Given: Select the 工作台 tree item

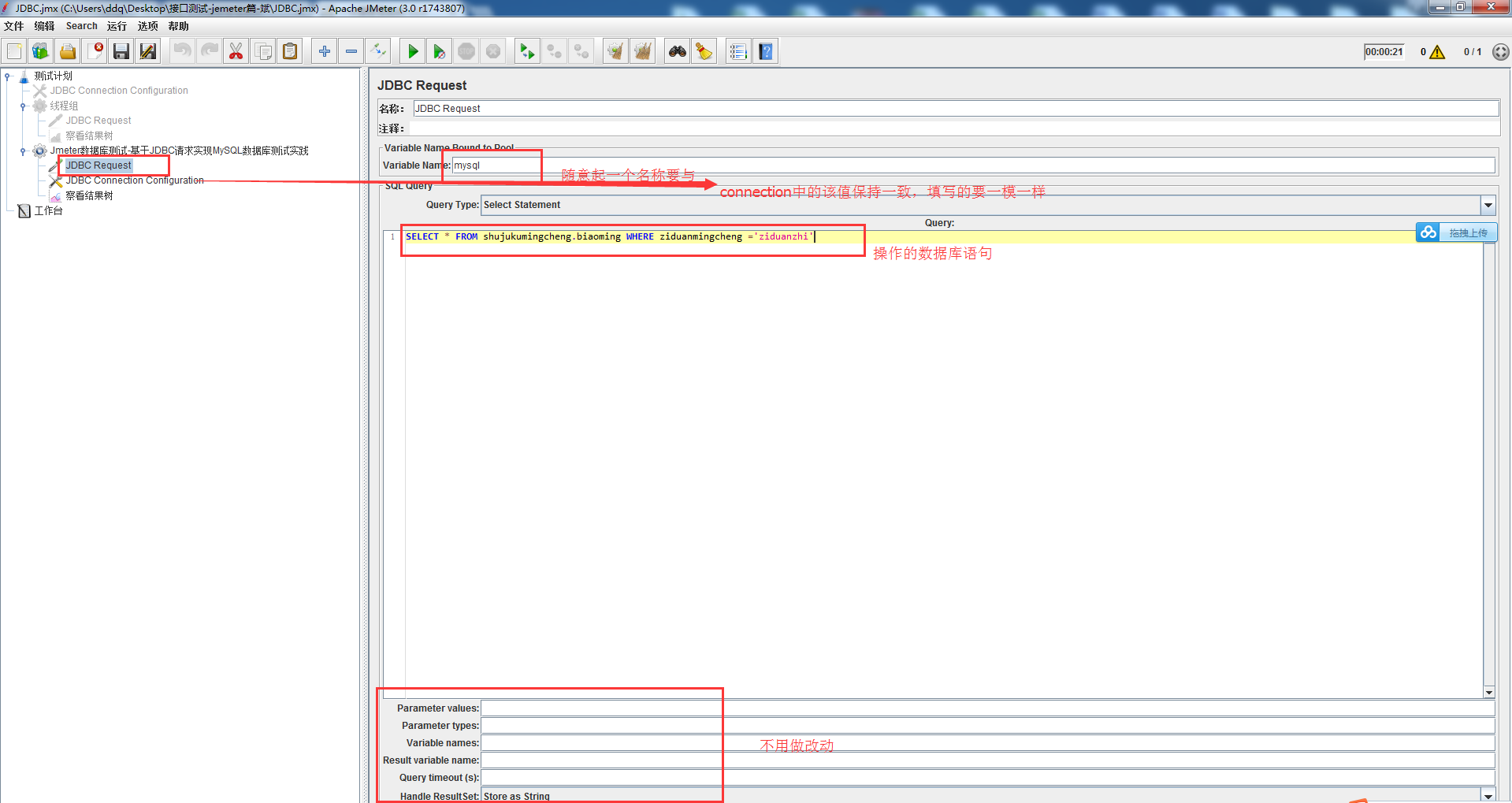Looking at the screenshot, I should click(50, 210).
